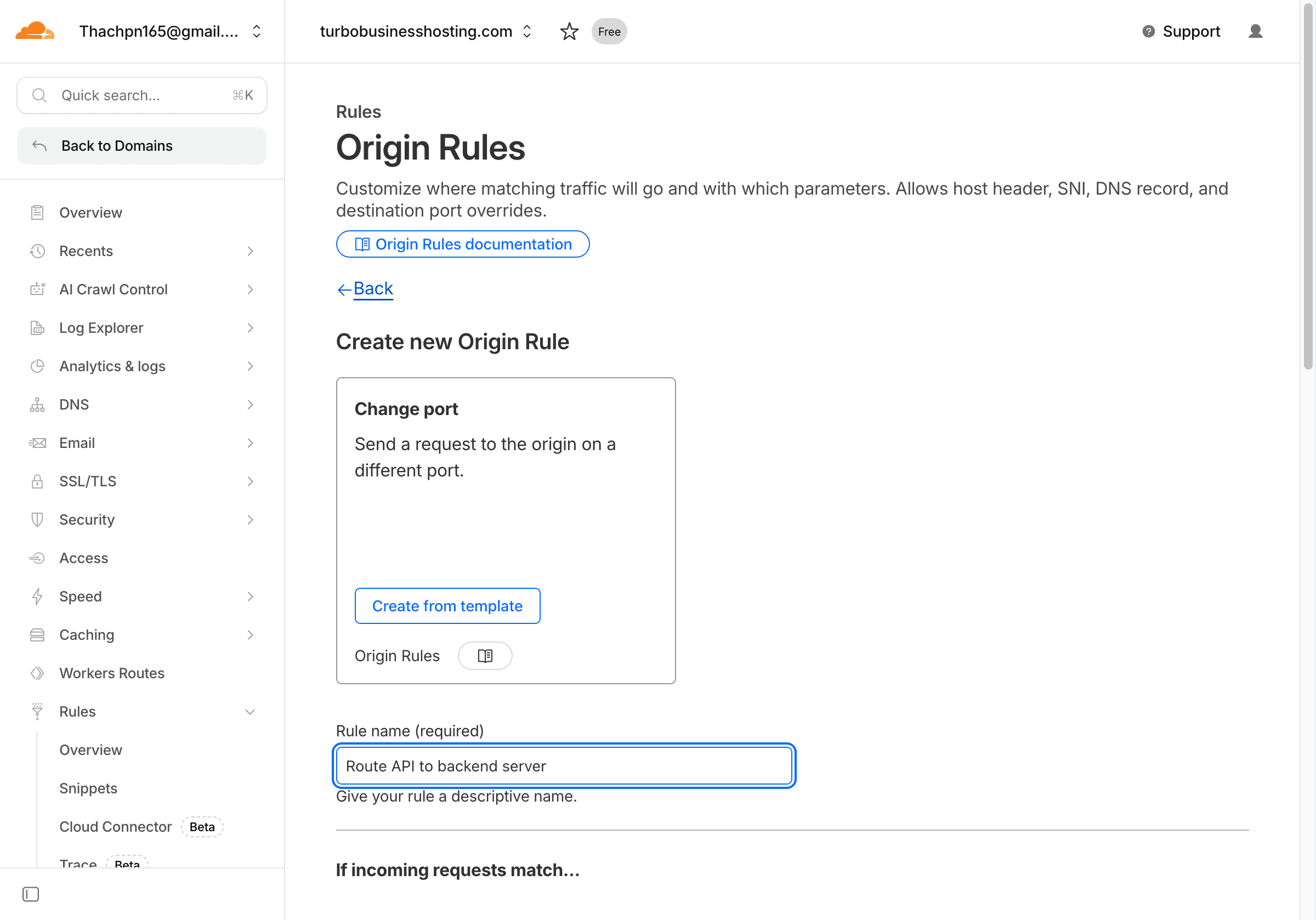Collapse the sidebar using bottom-left icon

30,894
